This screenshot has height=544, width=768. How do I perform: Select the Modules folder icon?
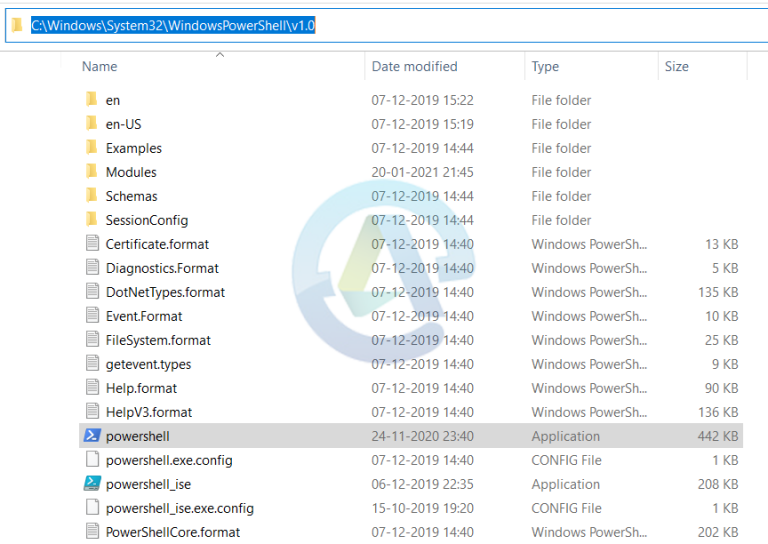(92, 171)
